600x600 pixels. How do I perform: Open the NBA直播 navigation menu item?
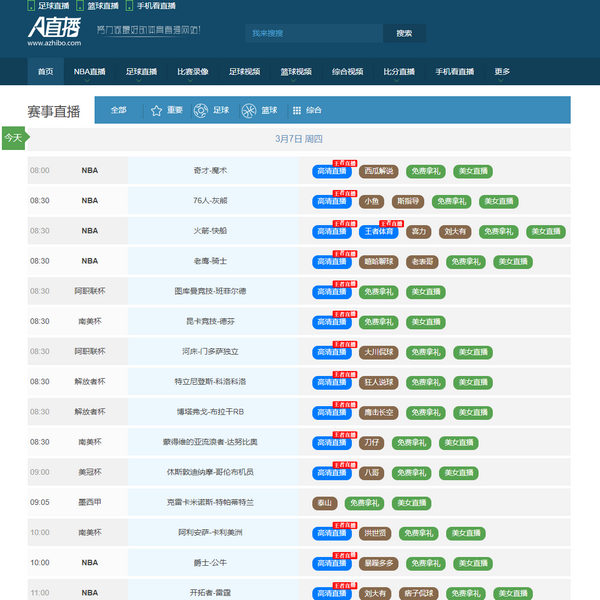(x=89, y=72)
